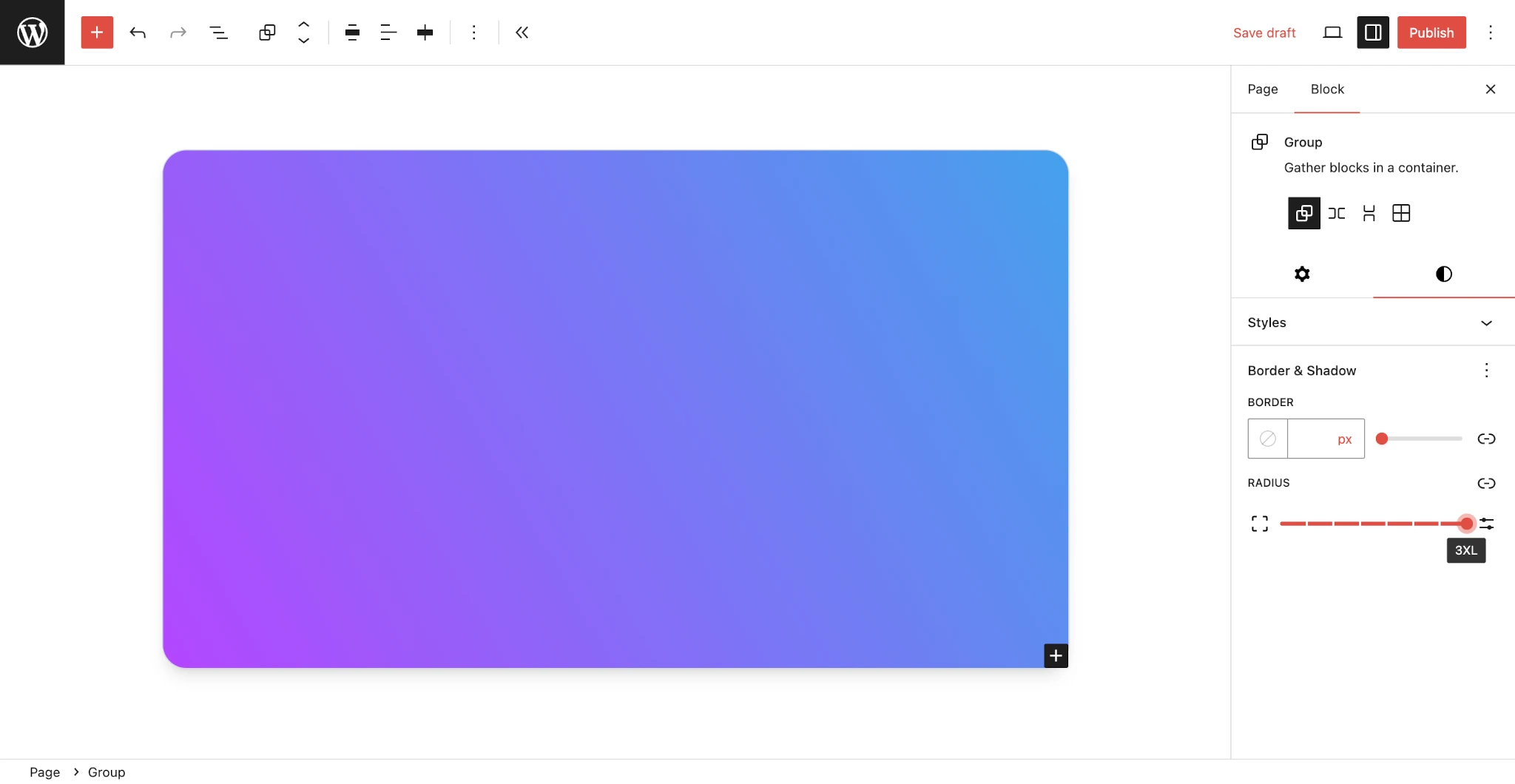Select the Stack transform variation
1515x784 pixels.
[1369, 213]
